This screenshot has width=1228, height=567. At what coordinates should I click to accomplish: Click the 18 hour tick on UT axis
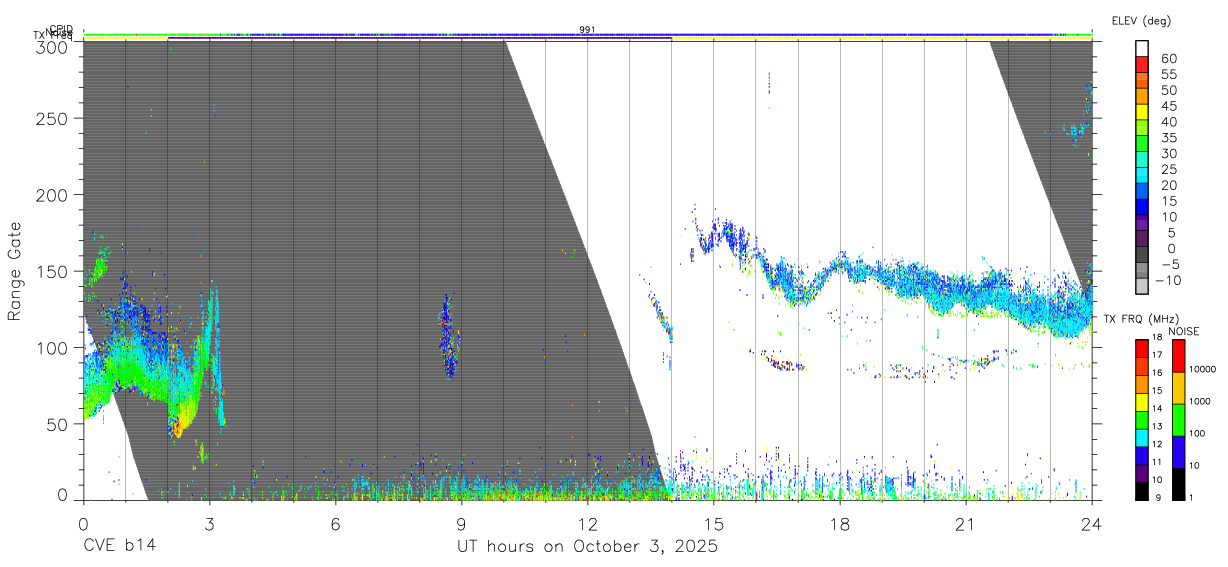coord(840,523)
